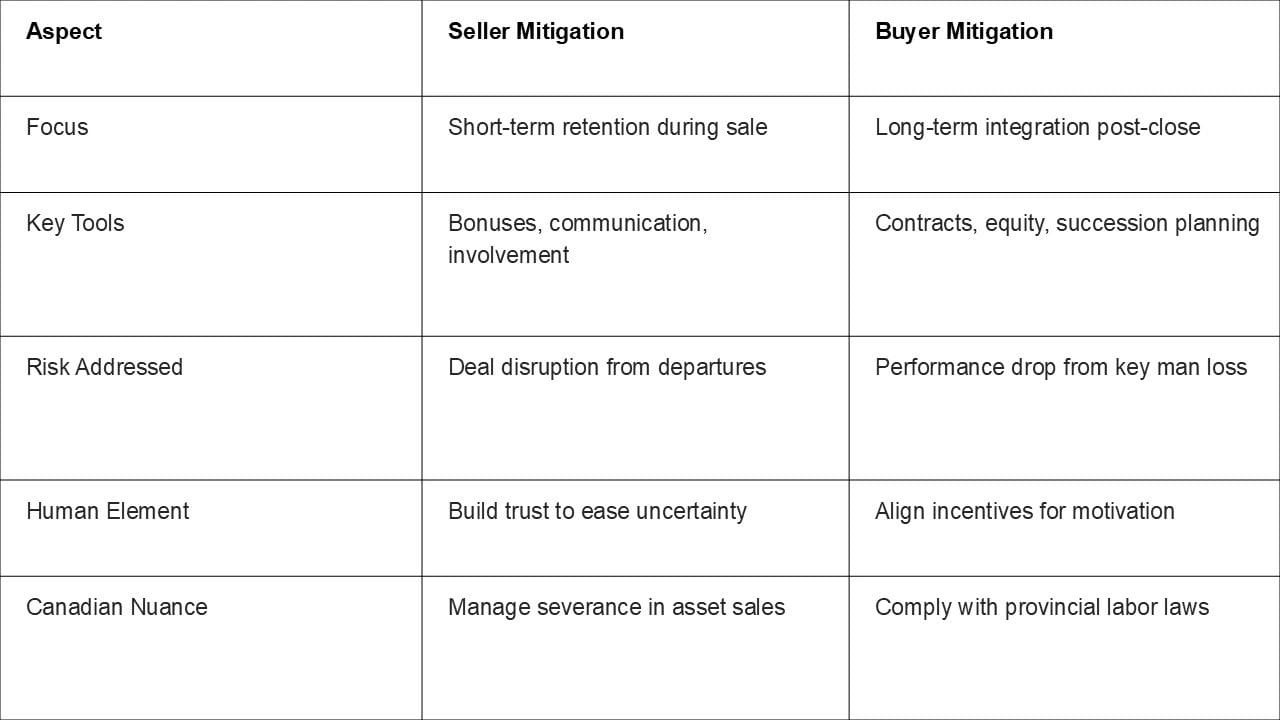Select the Key Tools row label
The width and height of the screenshot is (1280, 720).
(x=75, y=223)
